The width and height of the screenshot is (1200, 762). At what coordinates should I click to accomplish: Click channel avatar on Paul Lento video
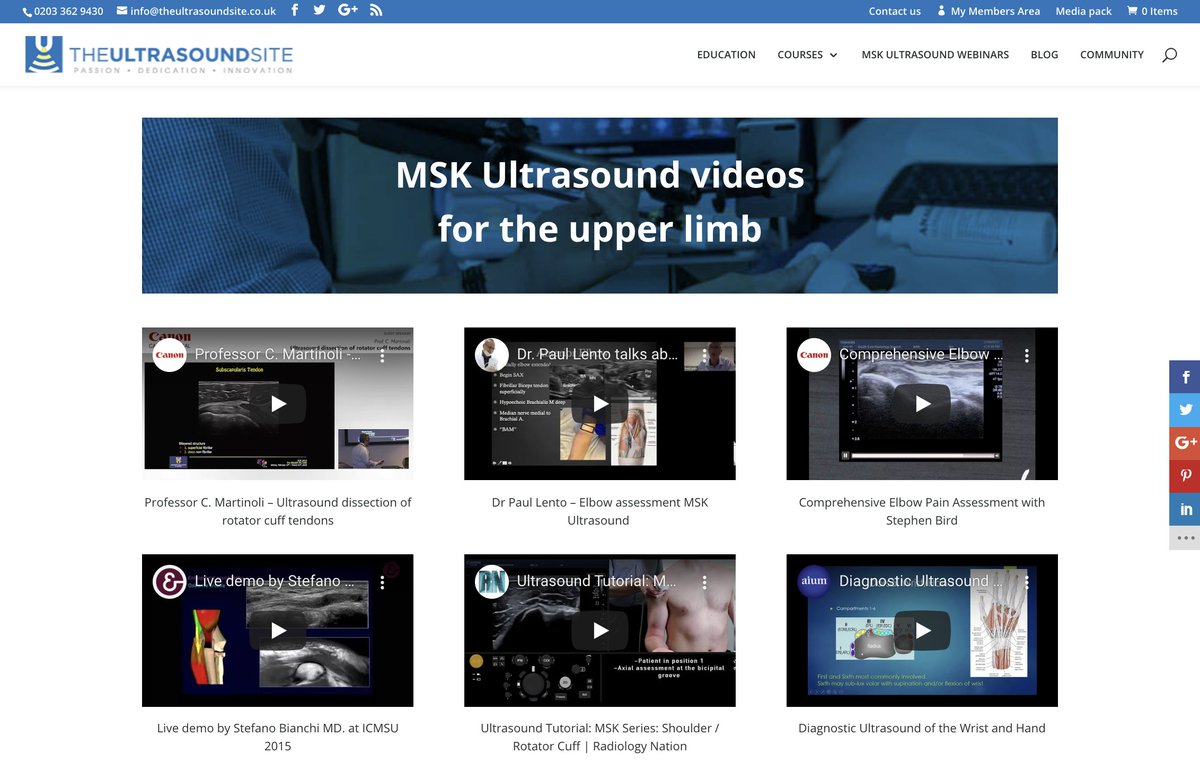[x=492, y=355]
